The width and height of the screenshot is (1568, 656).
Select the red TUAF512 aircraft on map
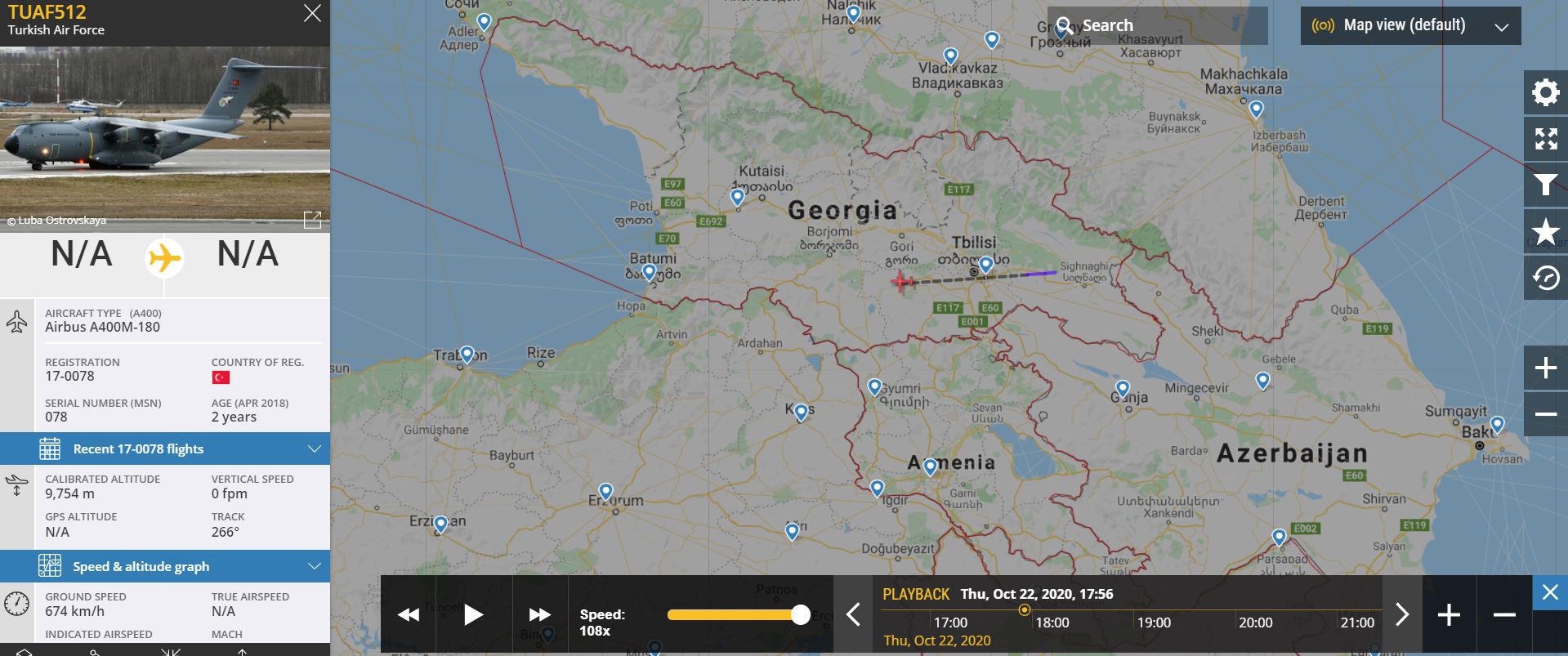(x=900, y=282)
